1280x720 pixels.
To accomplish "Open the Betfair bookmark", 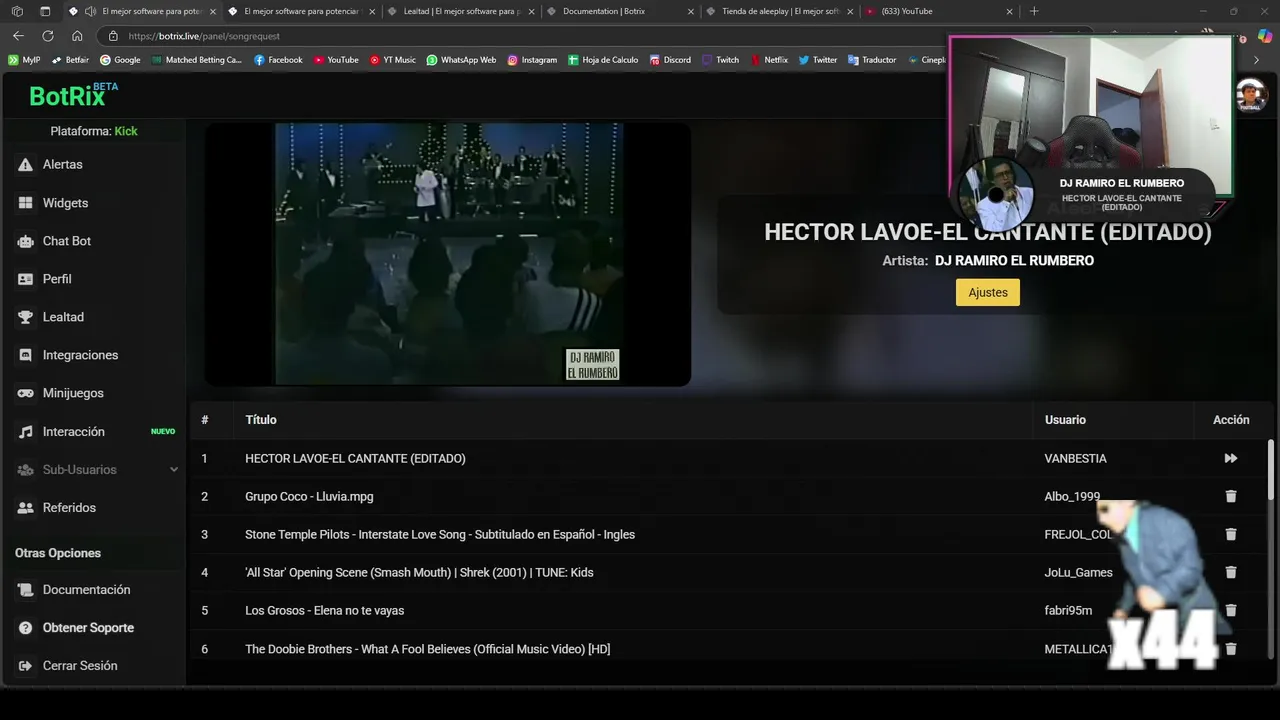I will [70, 60].
